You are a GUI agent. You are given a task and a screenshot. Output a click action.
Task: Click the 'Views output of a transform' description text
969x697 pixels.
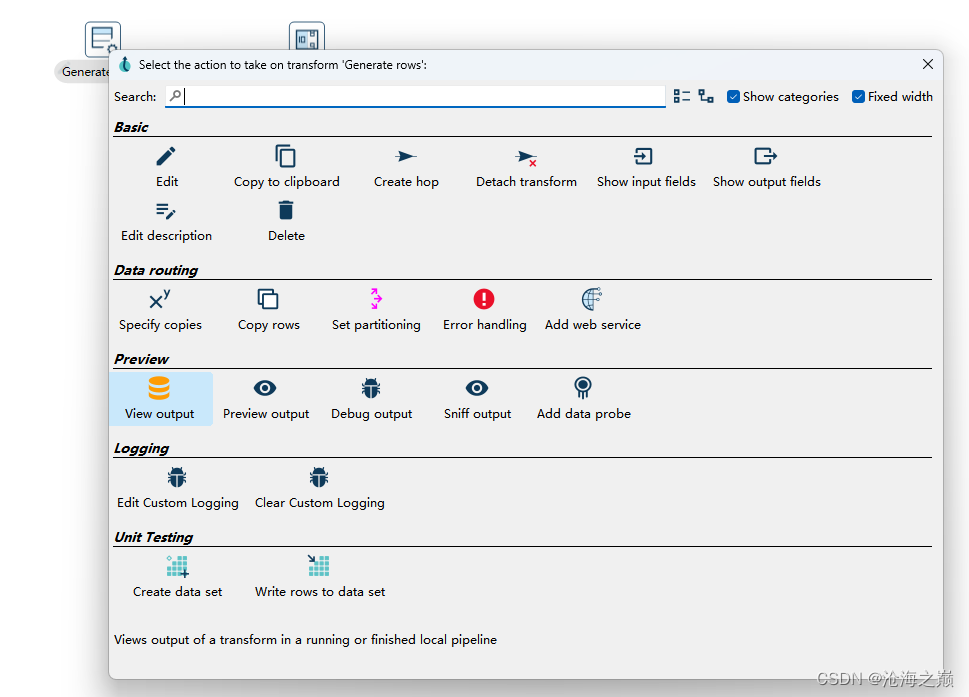click(x=305, y=640)
